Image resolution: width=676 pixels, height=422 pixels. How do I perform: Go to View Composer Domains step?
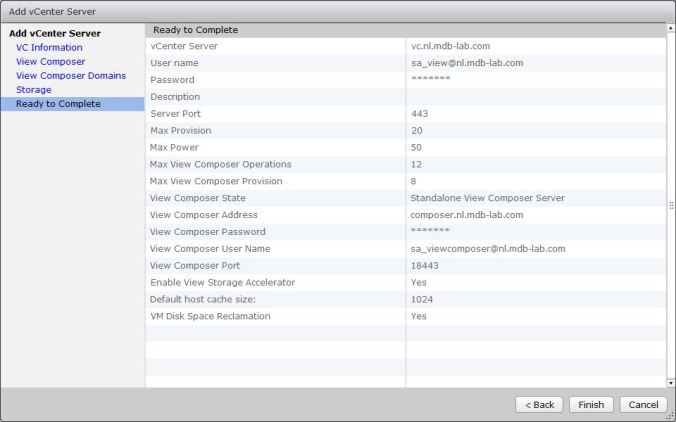coord(71,75)
